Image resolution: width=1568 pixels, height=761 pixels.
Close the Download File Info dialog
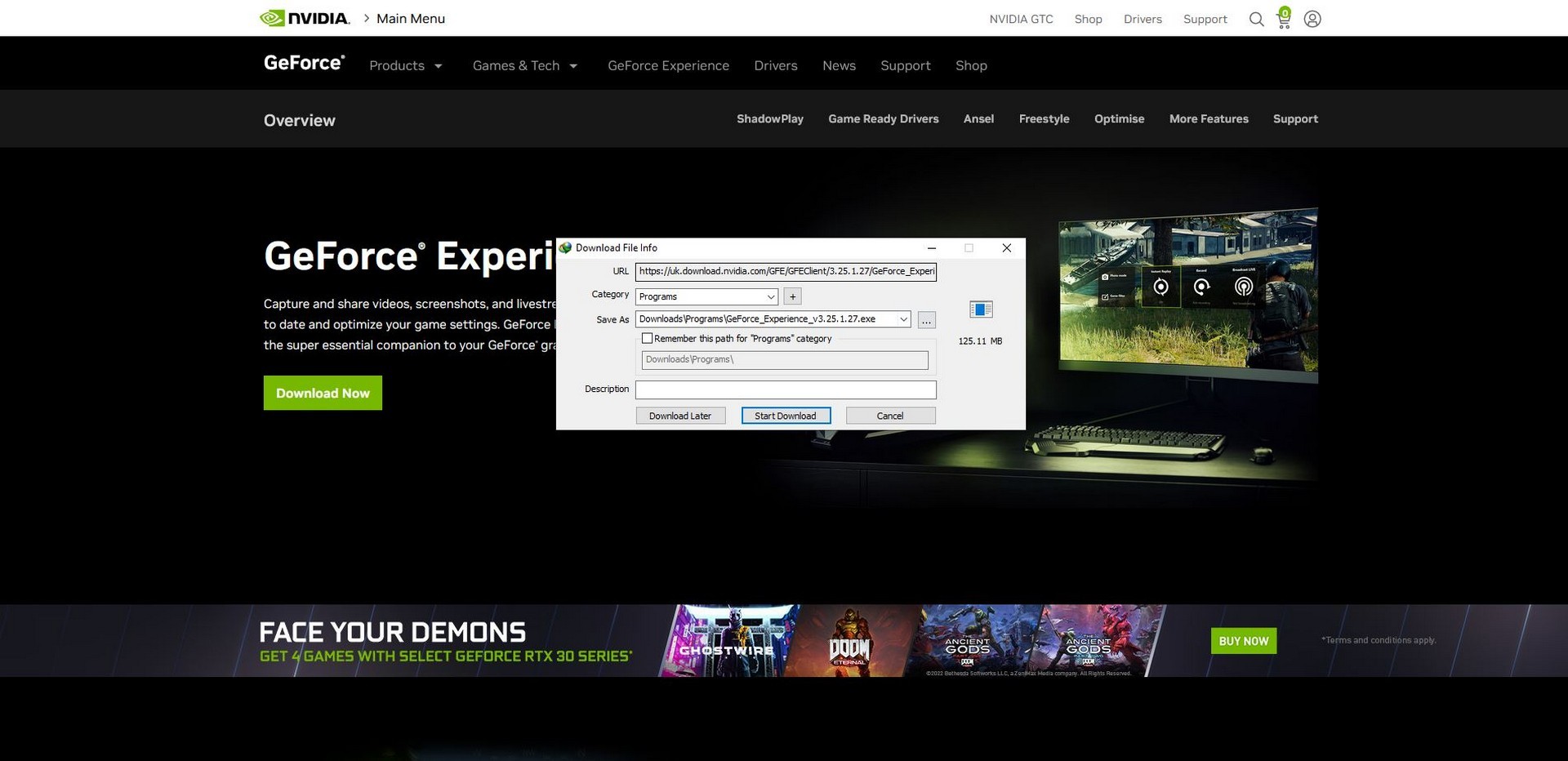1006,248
